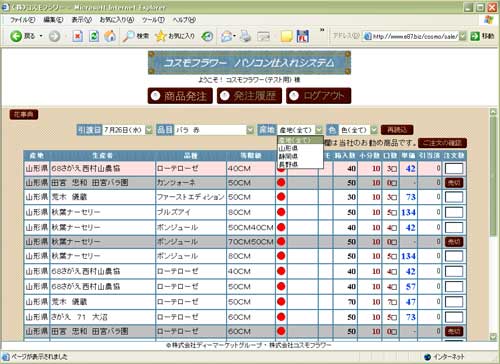Screen dimensions: 500x364
Task: Go to the Home page icon
Action: coord(110,36)
